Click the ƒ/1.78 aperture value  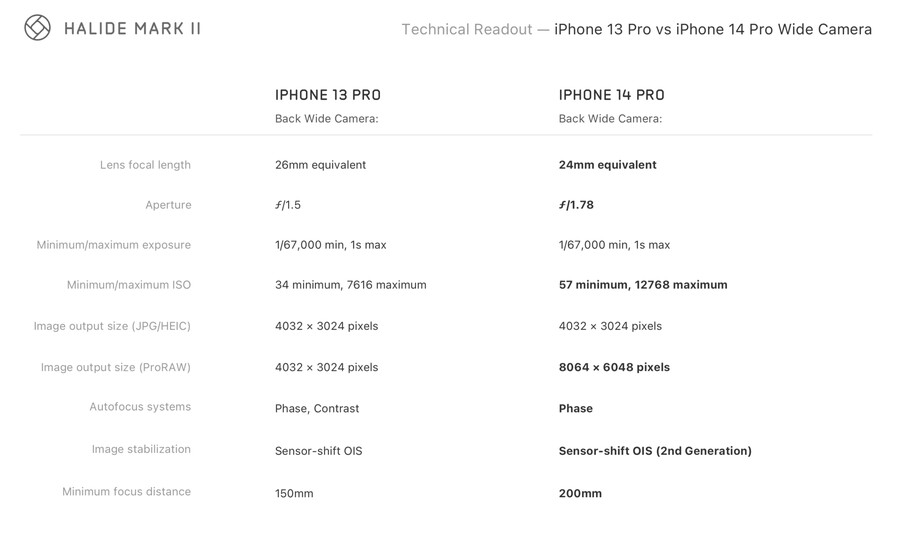[576, 205]
